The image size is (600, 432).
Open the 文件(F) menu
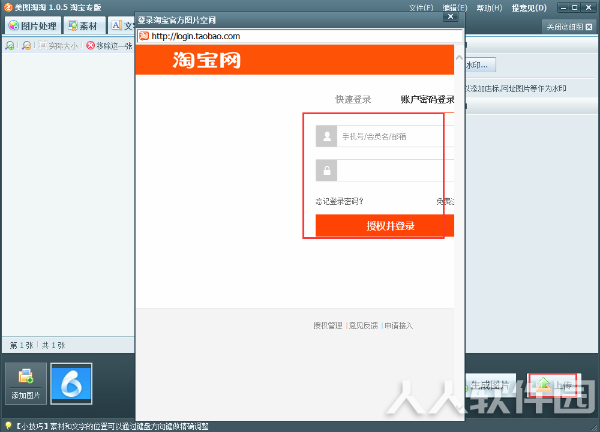(421, 8)
